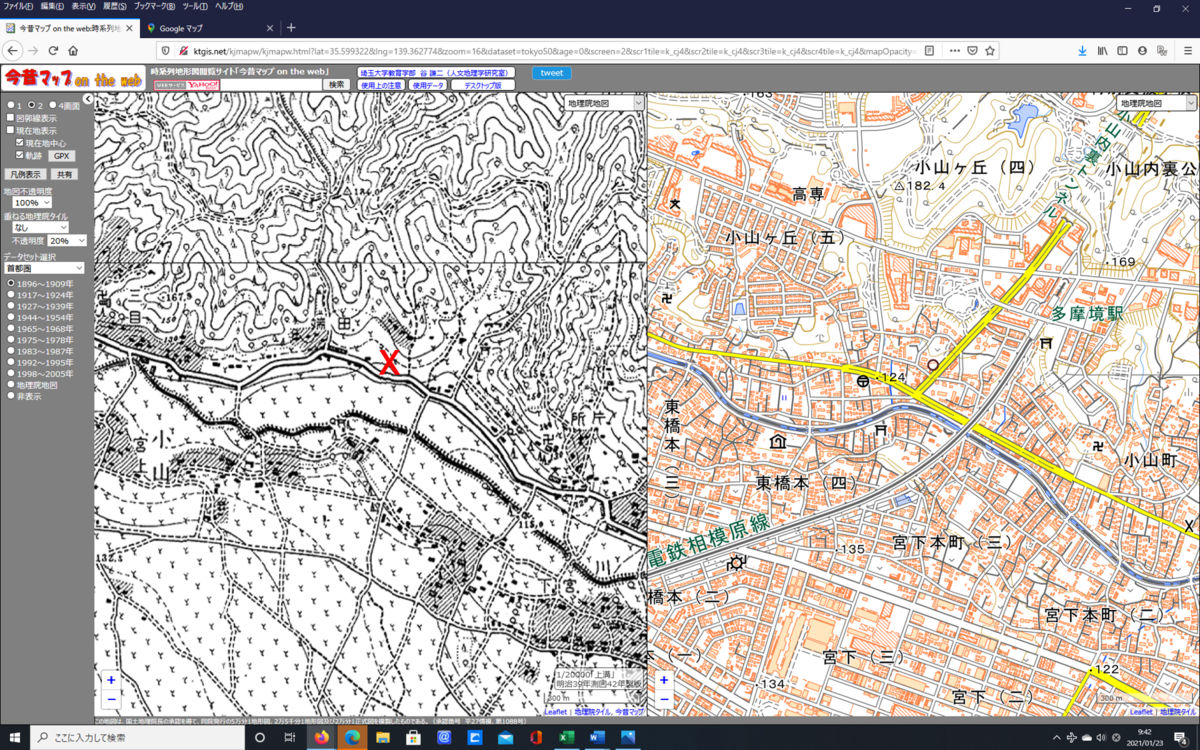Open Microsoft Store from the taskbar
Viewport: 1200px width, 750px height.
tap(413, 737)
